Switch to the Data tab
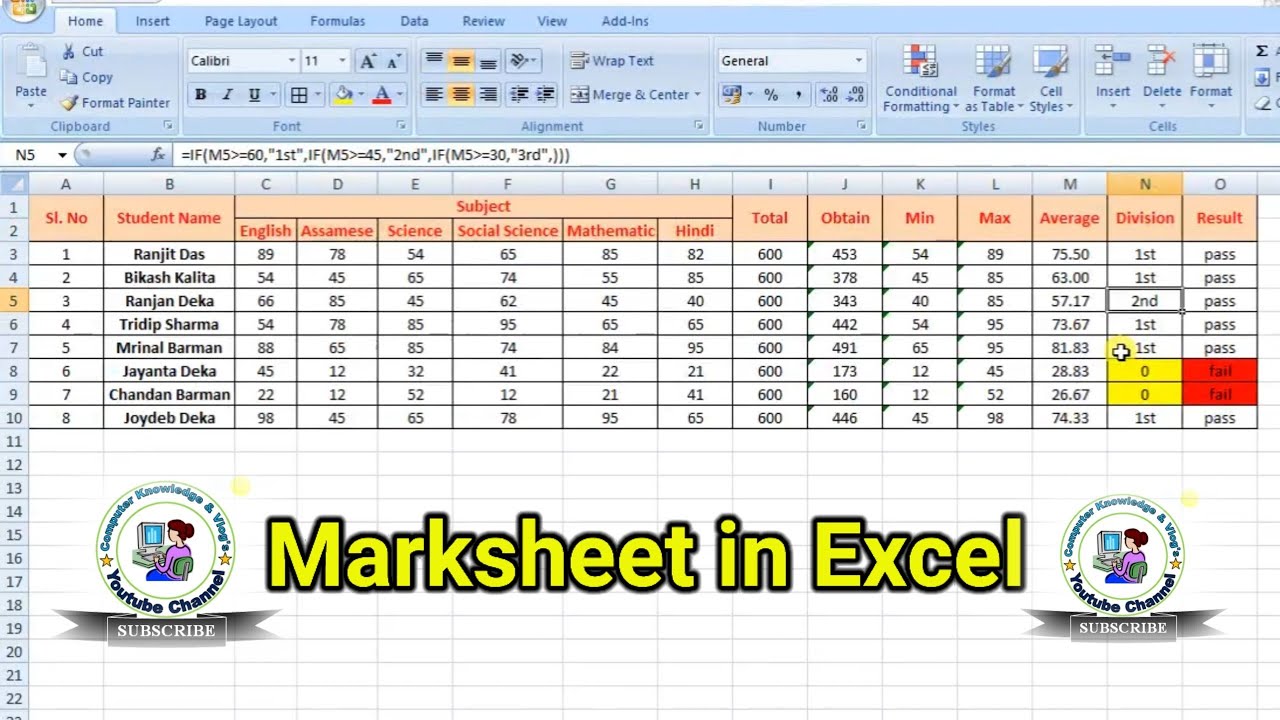 pyautogui.click(x=414, y=21)
